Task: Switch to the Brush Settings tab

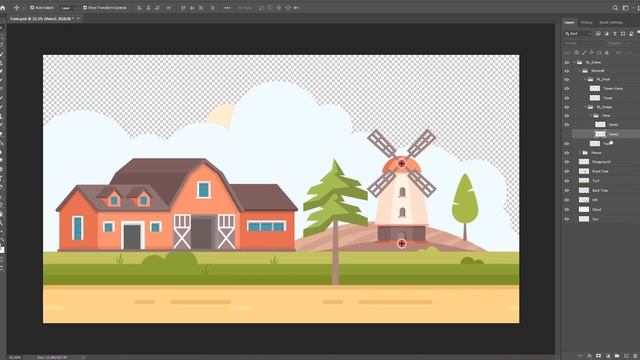Action: pyautogui.click(x=611, y=22)
